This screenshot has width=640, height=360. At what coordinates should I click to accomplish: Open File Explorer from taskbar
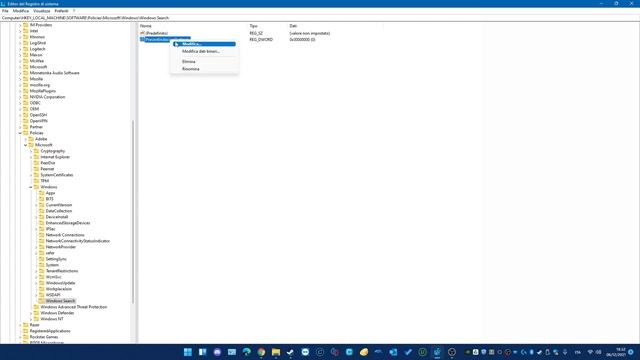(x=276, y=352)
